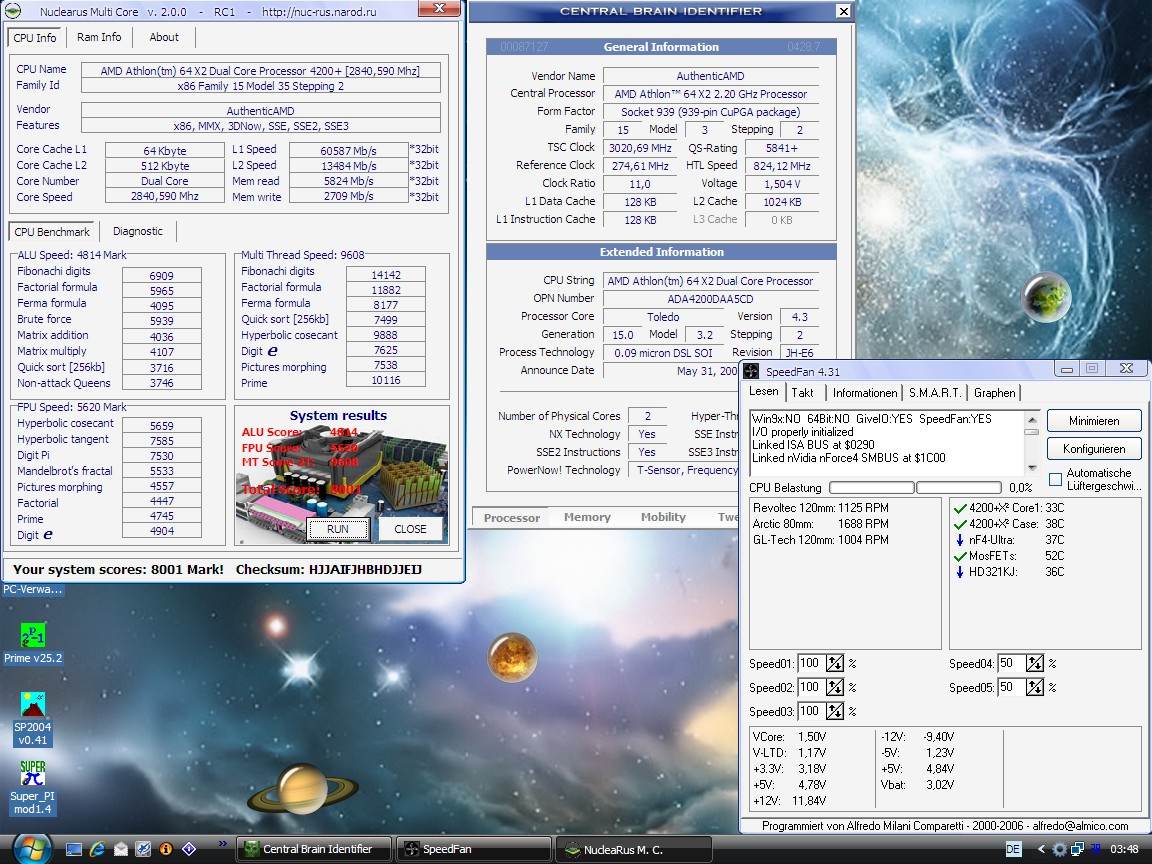Click the CPU Name field in Nuclearus

(x=260, y=71)
